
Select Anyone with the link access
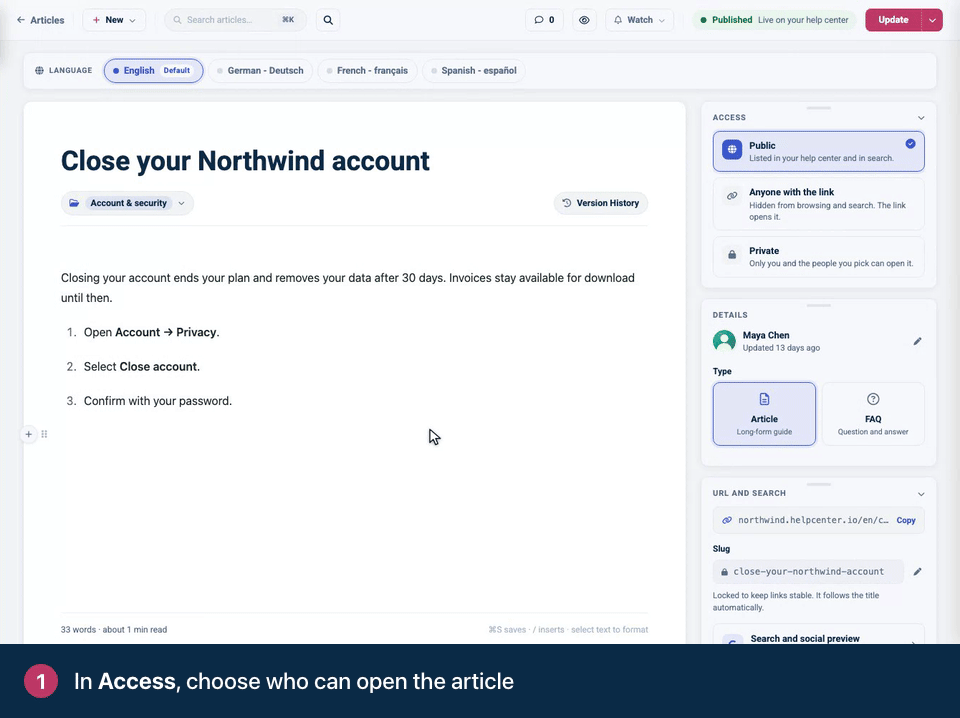819,204
